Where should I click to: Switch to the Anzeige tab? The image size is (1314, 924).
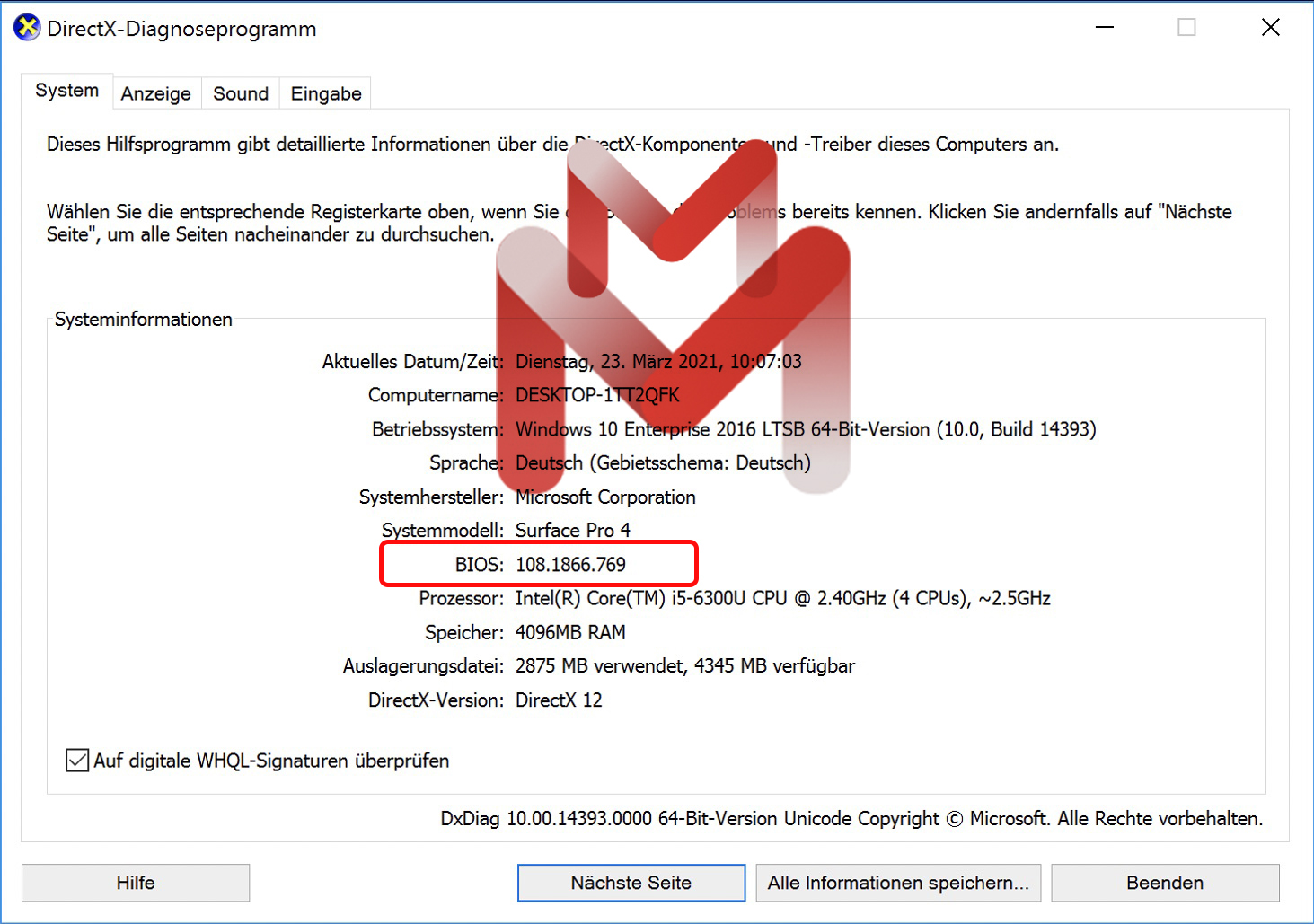pos(156,93)
